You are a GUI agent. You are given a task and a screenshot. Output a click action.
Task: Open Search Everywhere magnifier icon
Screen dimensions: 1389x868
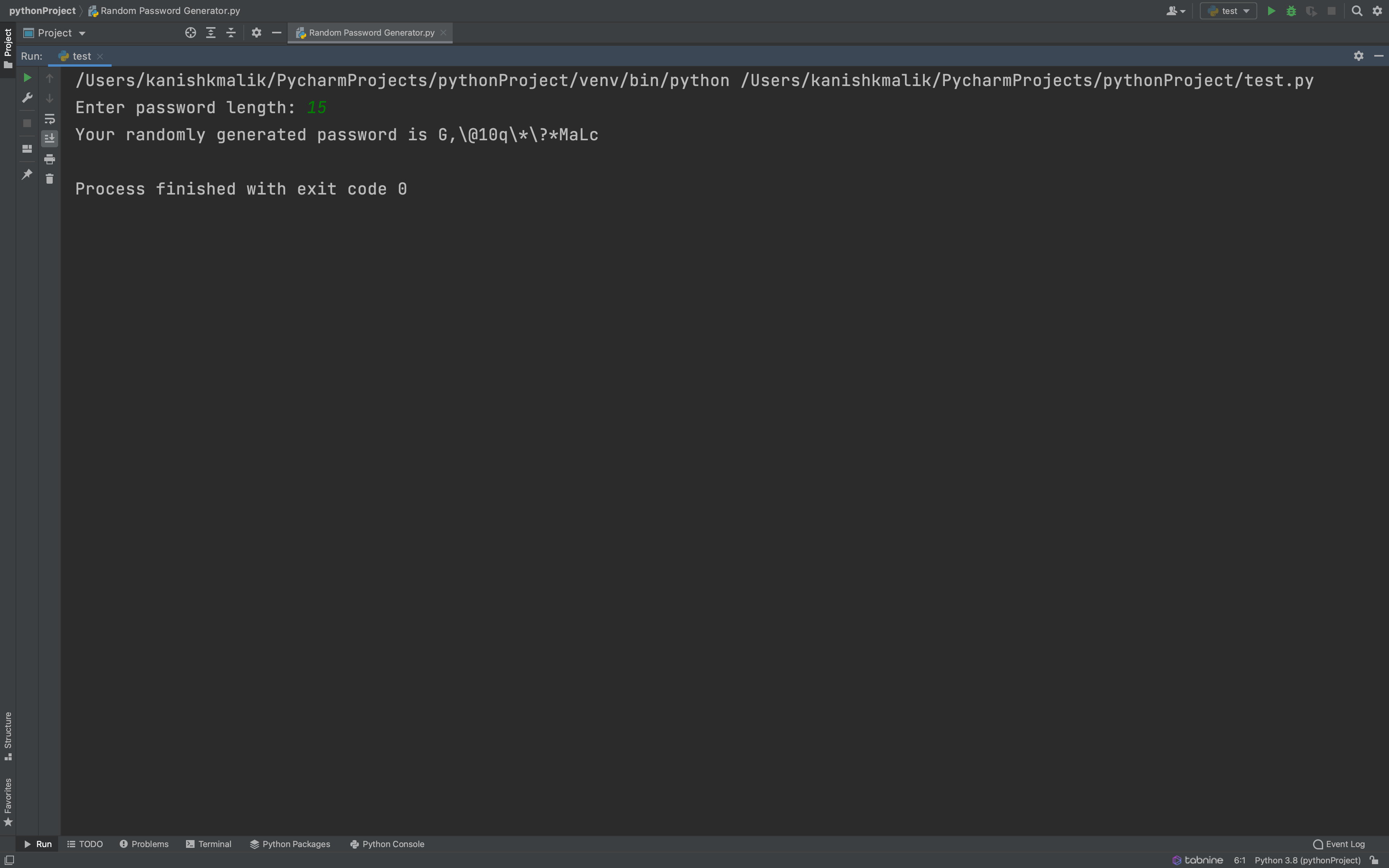[x=1357, y=11]
